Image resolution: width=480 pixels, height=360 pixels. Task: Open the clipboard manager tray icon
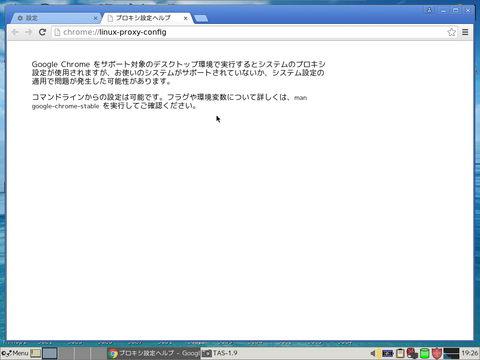pos(400,353)
